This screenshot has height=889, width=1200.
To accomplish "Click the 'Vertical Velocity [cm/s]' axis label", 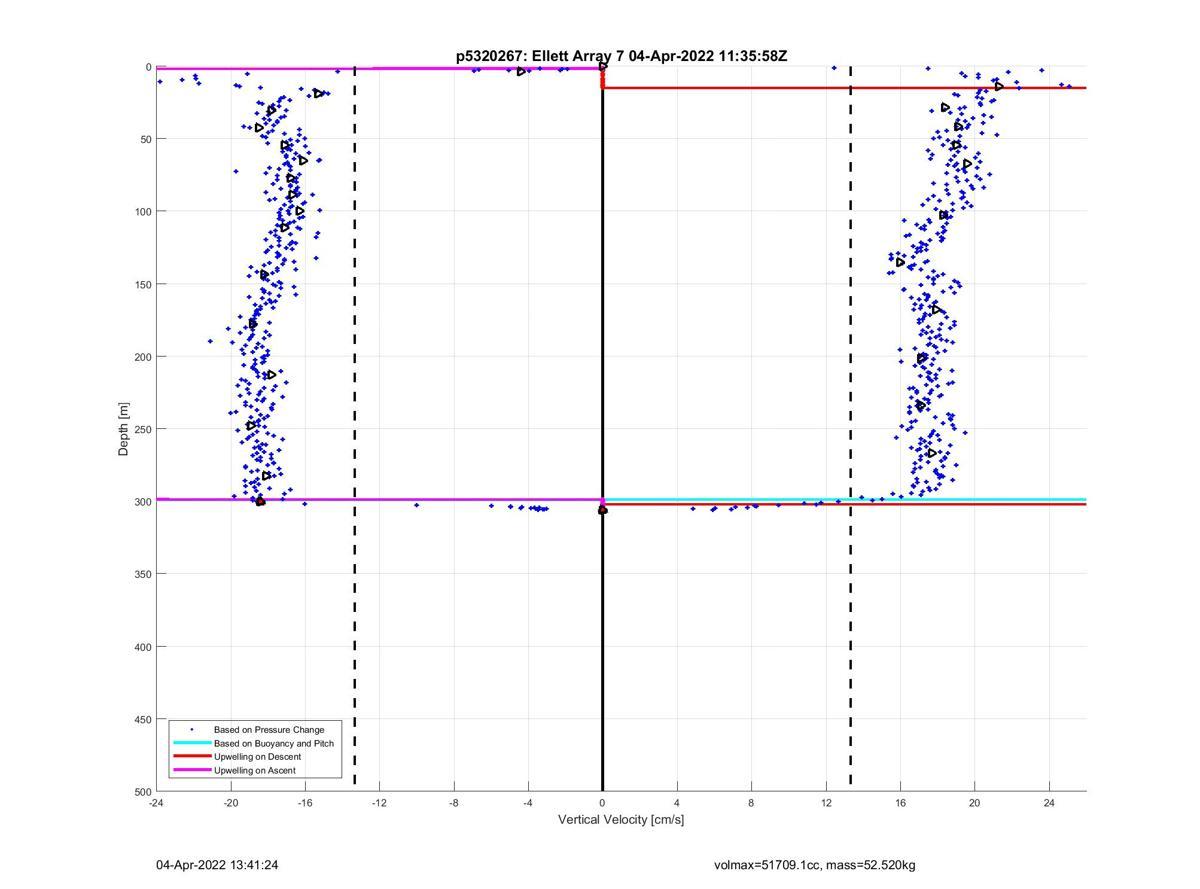I will 621,820.
